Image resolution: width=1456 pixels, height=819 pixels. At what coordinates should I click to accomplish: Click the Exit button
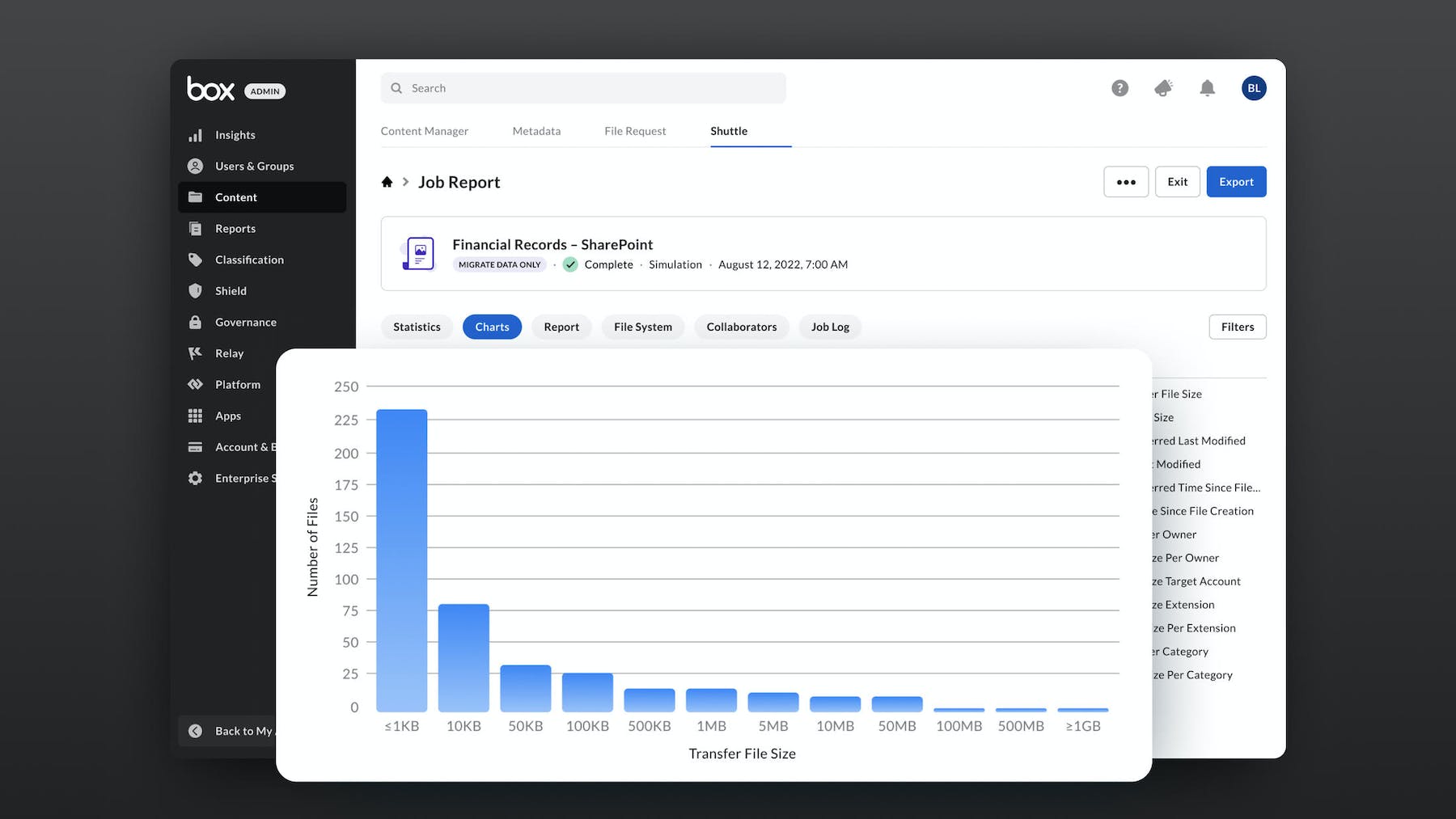point(1177,182)
